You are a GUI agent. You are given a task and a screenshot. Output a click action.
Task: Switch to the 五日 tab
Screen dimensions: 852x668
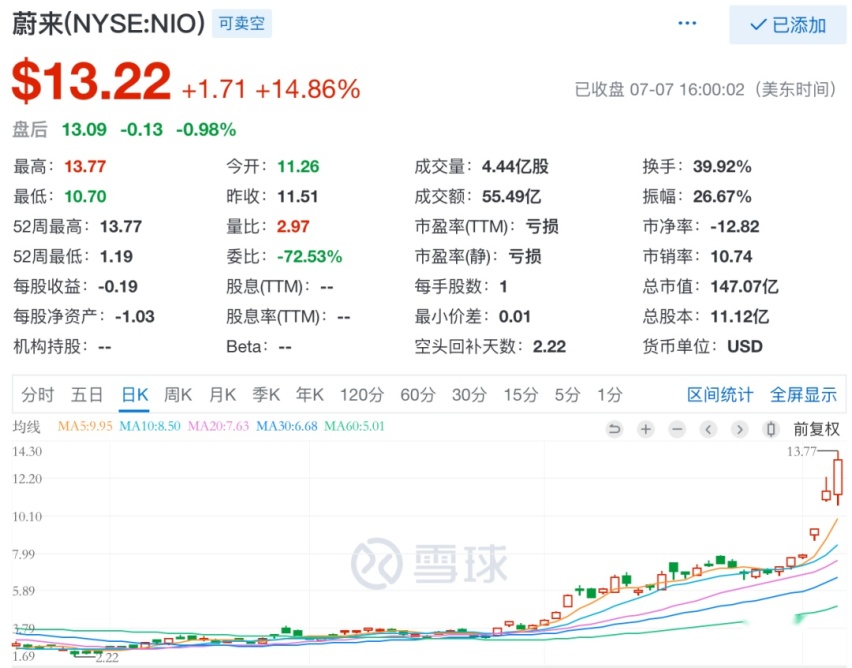[87, 395]
